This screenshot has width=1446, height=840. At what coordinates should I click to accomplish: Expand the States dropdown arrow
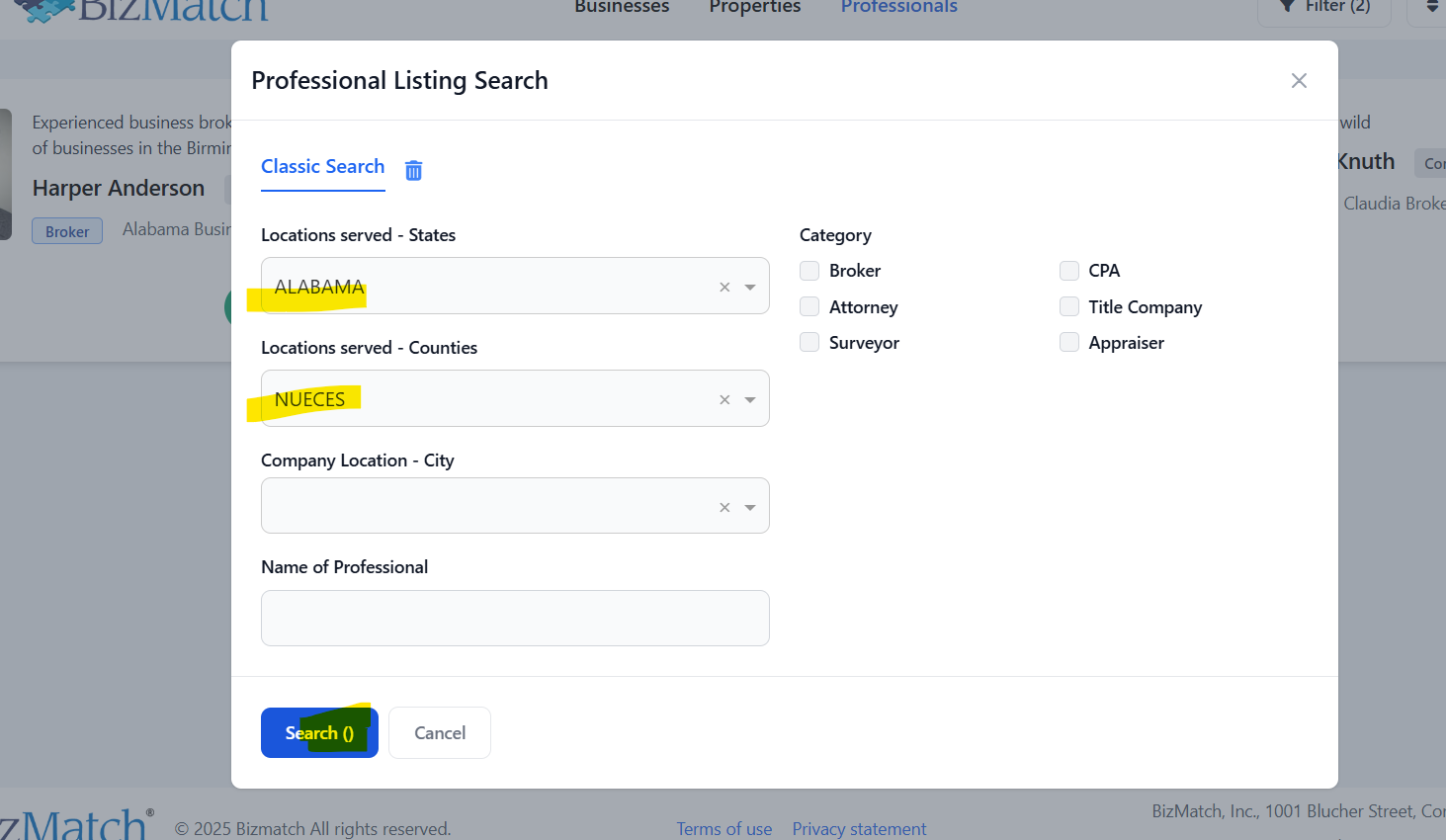pos(750,287)
